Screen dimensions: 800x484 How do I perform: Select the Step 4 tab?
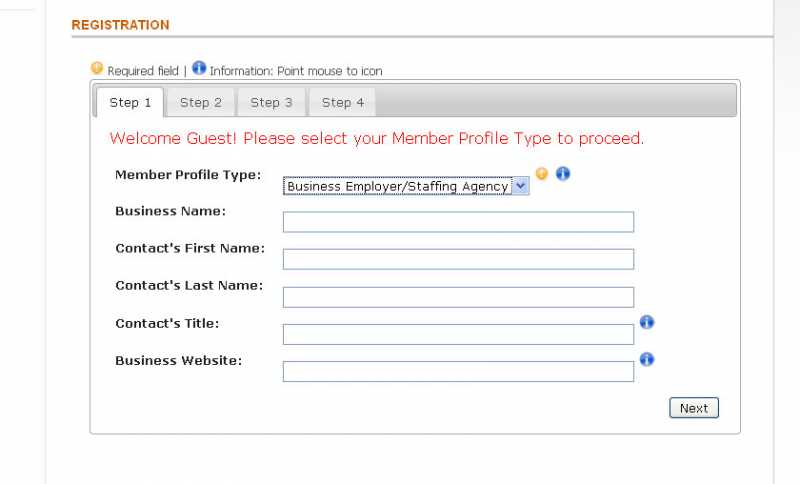pyautogui.click(x=342, y=103)
